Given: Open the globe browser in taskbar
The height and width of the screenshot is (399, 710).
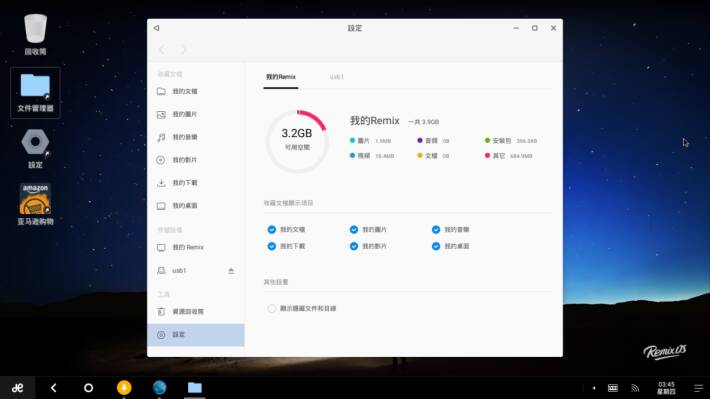Looking at the screenshot, I should pyautogui.click(x=159, y=388).
